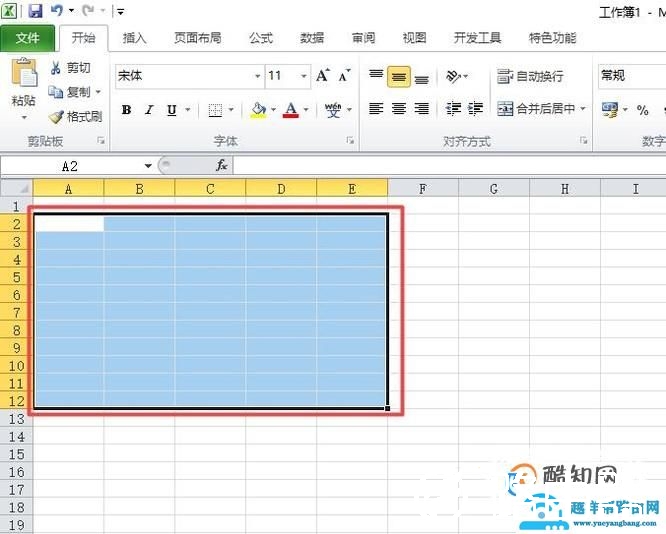Click the Redo arrow icon
This screenshot has height=534, width=666.
[x=88, y=10]
